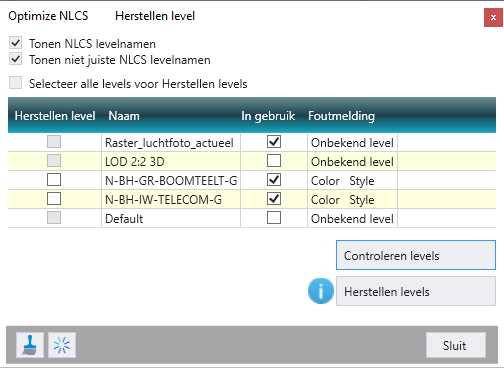
Task: Check Selecteer alle levels voor Herstellen levels
Action: 16,83
